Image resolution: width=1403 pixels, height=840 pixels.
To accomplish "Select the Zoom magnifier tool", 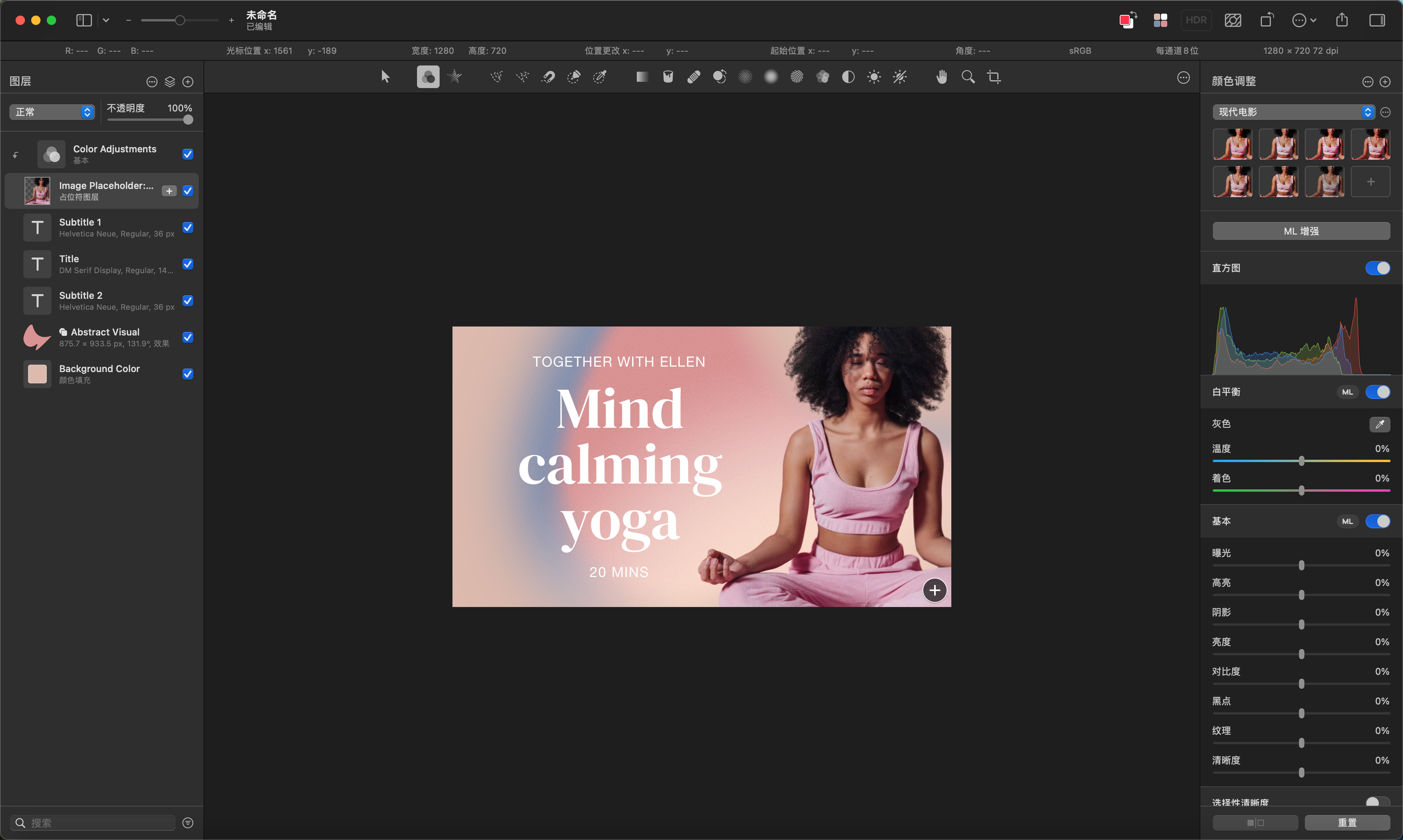I will click(x=968, y=77).
